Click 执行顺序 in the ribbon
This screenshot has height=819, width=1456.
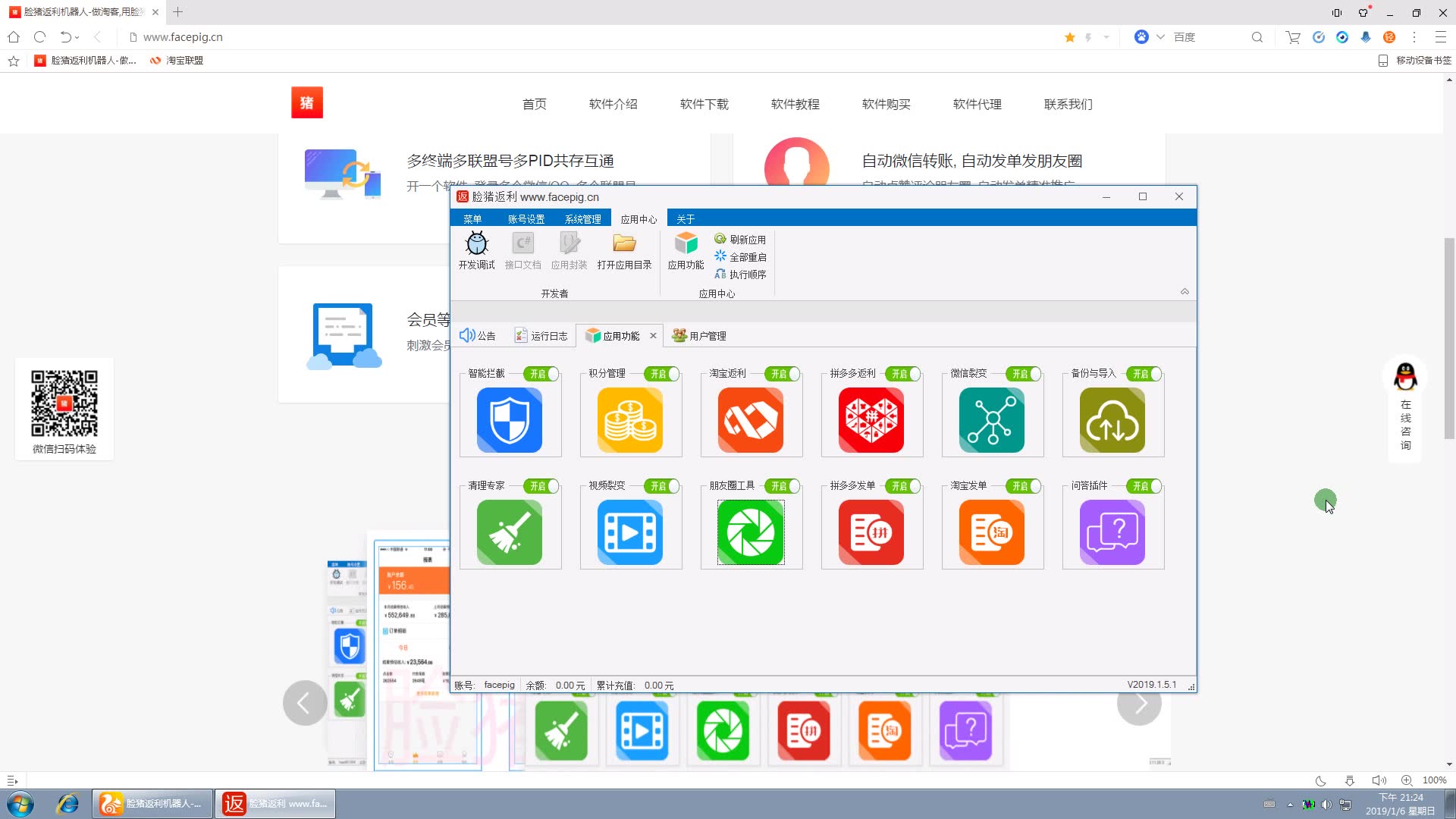pyautogui.click(x=740, y=274)
